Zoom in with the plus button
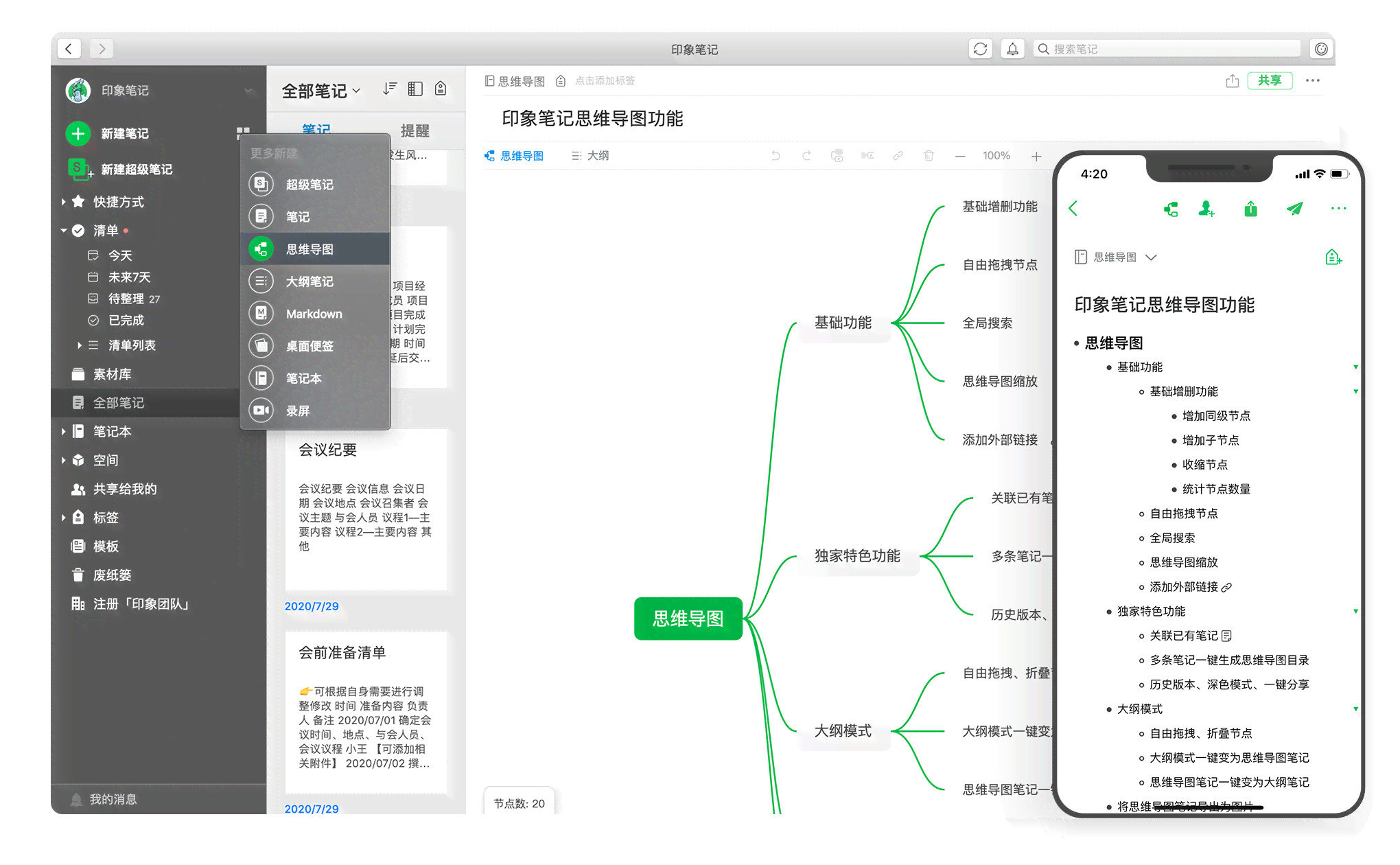Screen dimensions: 1400x865 pos(1036,157)
